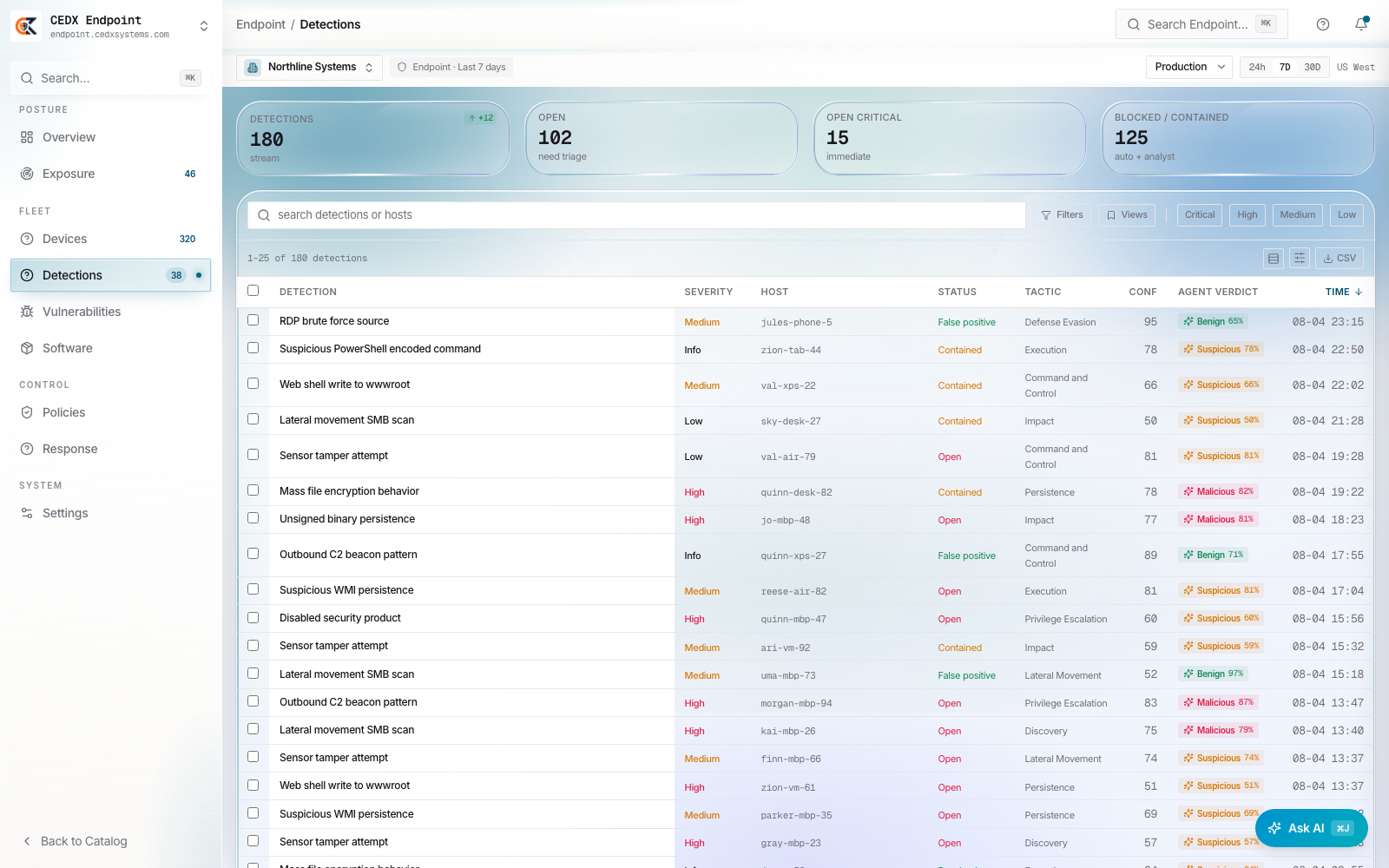Check Web shell write row for val-xps-22

tap(253, 383)
